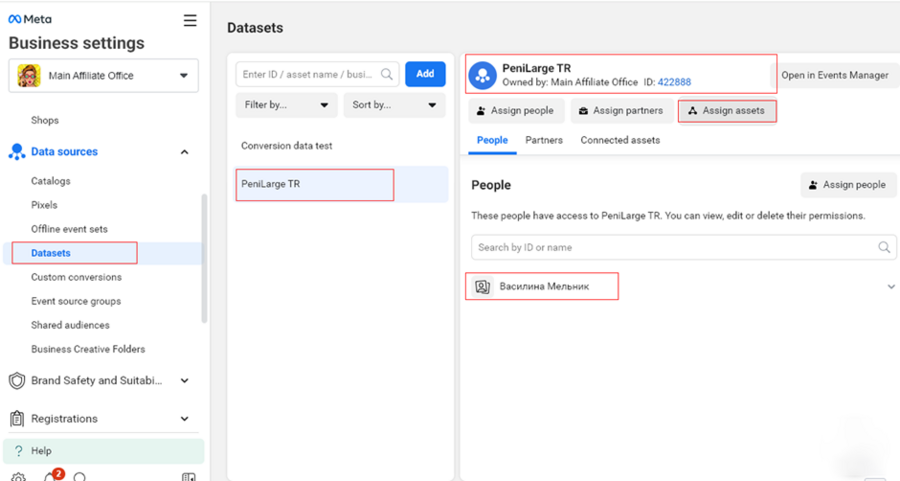Open Shops in the sidebar

click(x=45, y=120)
